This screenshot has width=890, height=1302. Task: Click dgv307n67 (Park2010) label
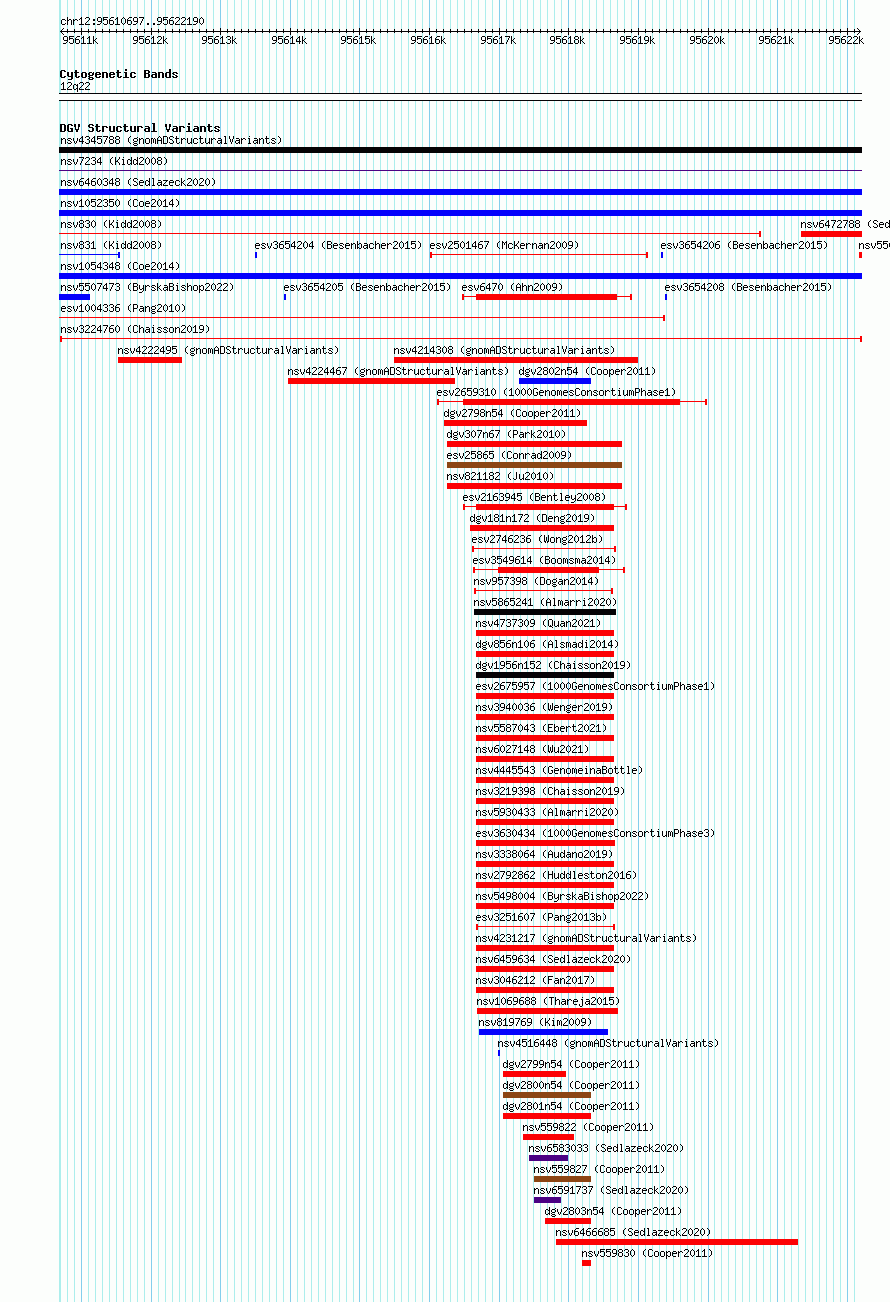click(507, 434)
